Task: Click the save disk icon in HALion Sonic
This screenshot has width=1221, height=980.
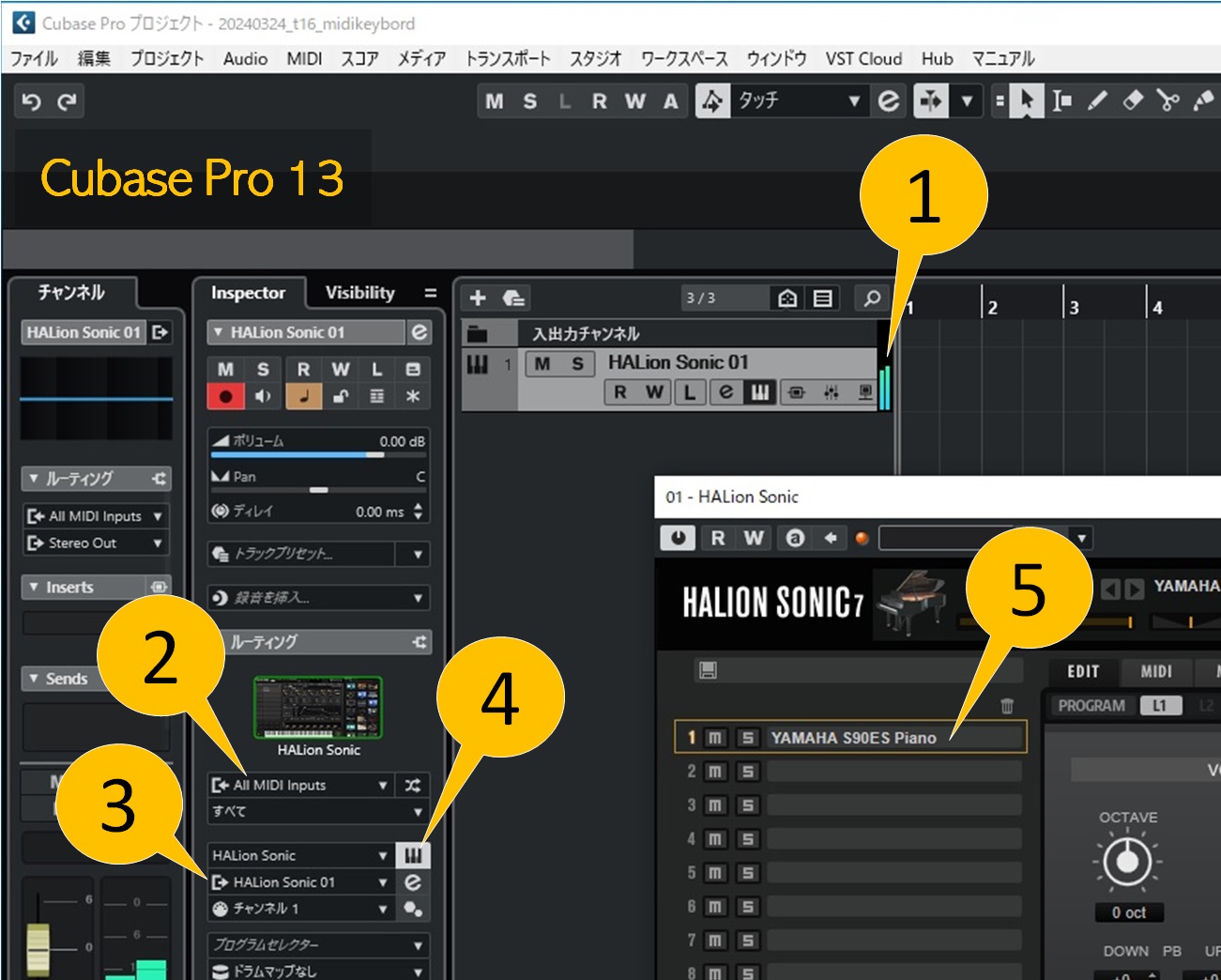Action: [x=709, y=669]
